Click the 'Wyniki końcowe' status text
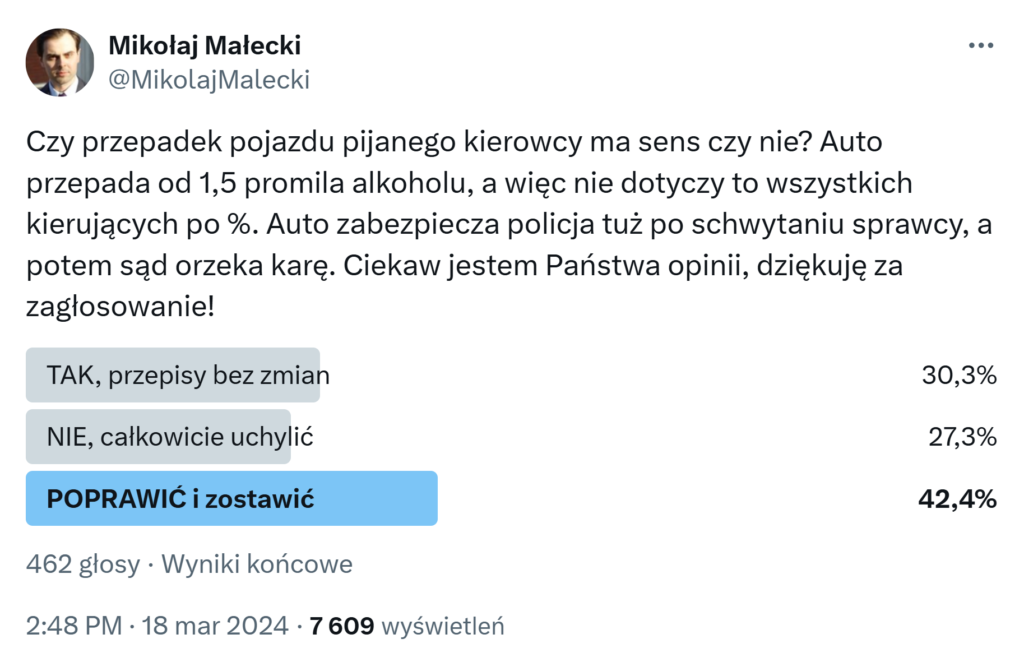 (257, 564)
